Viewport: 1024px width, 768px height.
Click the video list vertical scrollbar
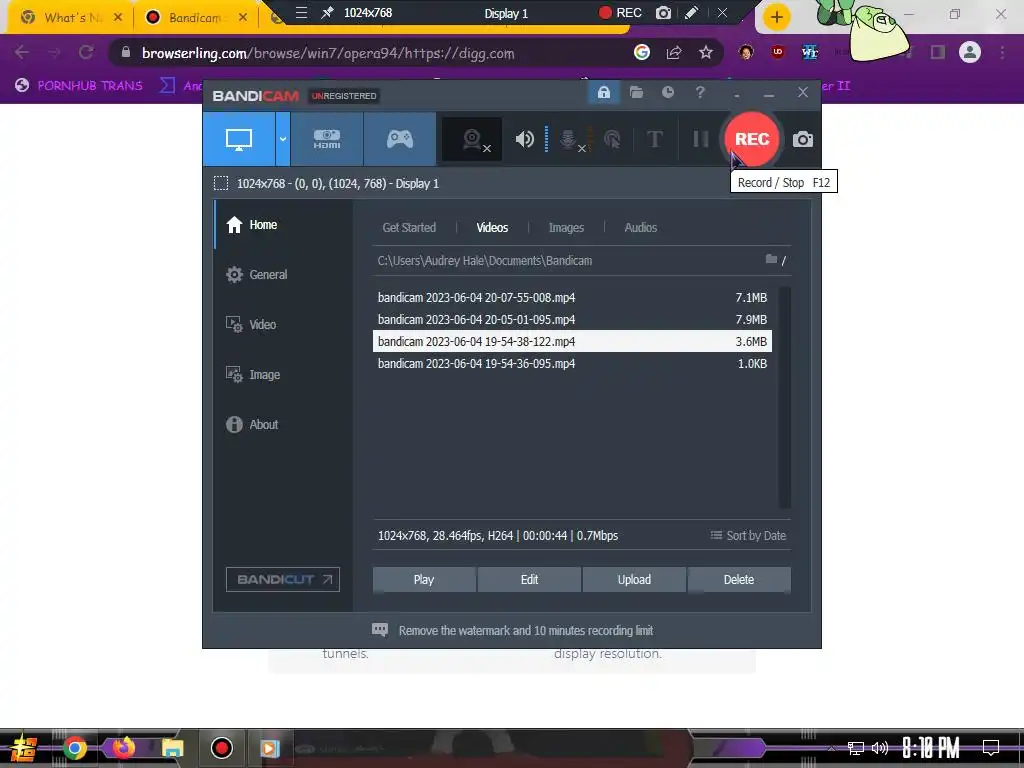[x=784, y=397]
